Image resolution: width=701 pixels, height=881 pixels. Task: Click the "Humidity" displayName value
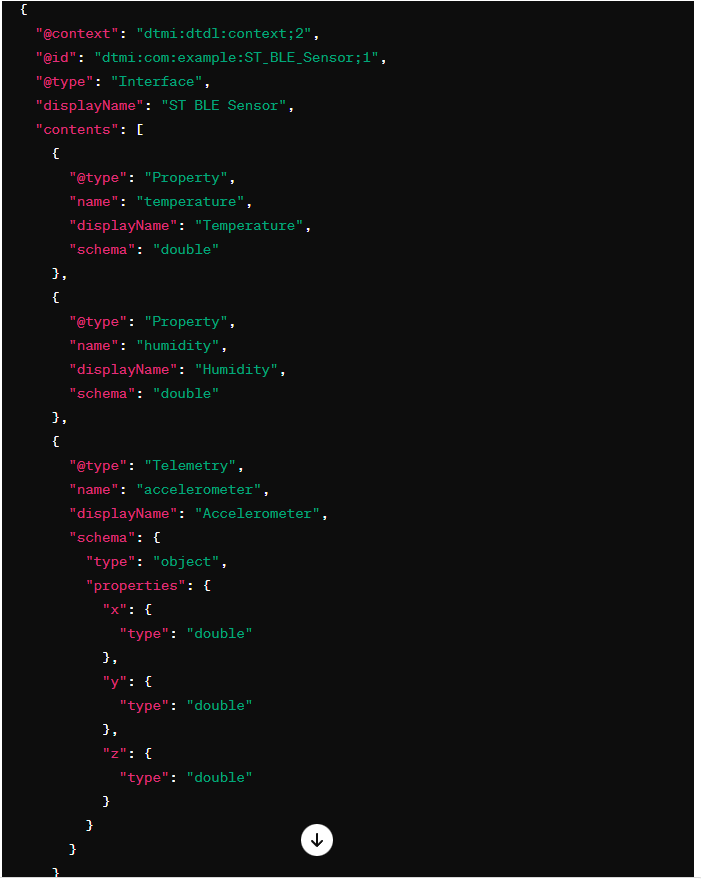point(236,370)
